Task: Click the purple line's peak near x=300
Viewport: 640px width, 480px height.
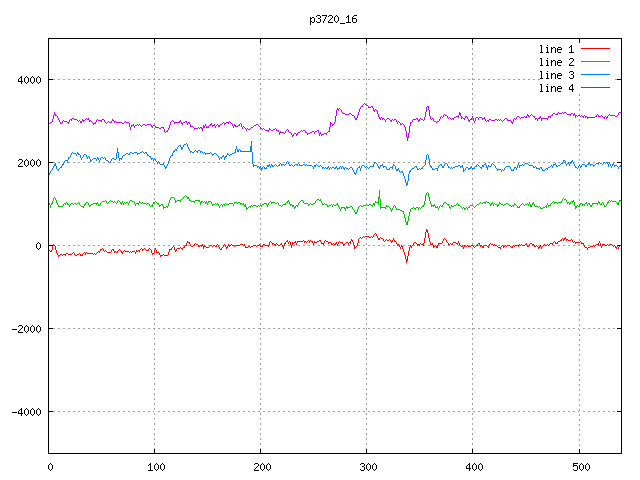Action: click(x=365, y=104)
